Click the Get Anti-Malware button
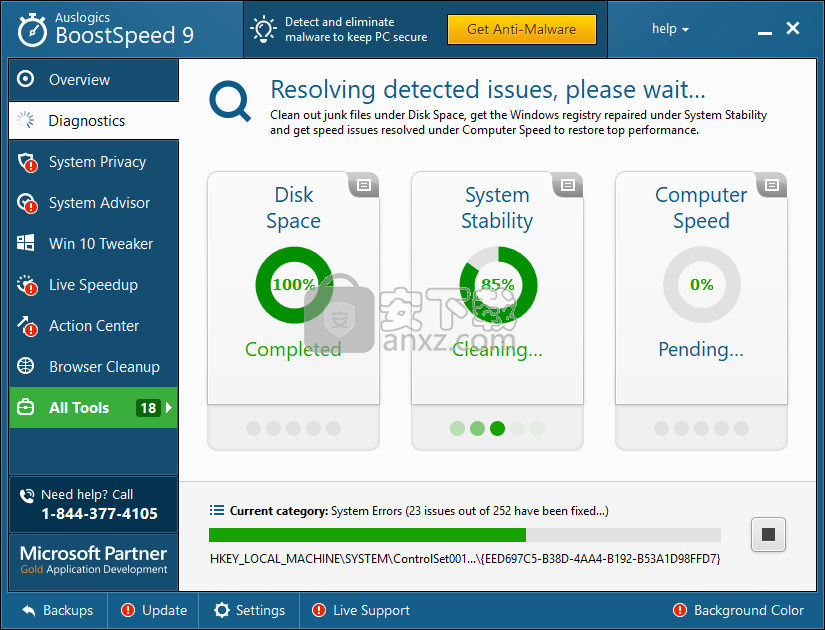The image size is (825, 630). point(521,29)
